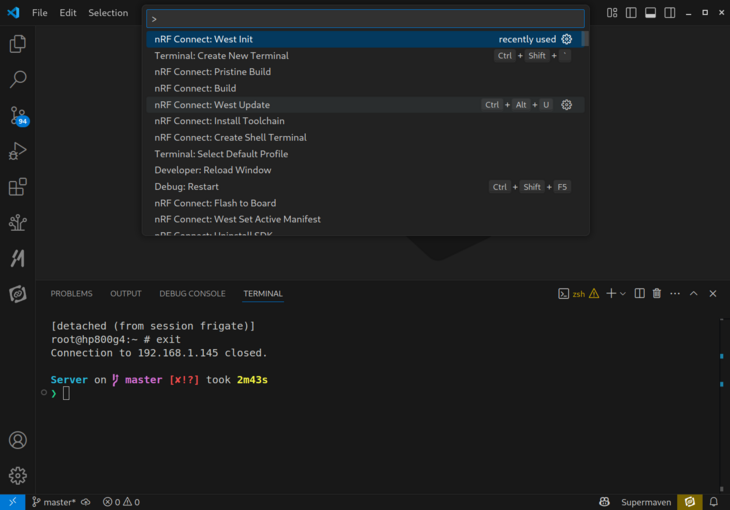Image resolution: width=730 pixels, height=510 pixels.
Task: Split the terminal
Action: tap(640, 293)
